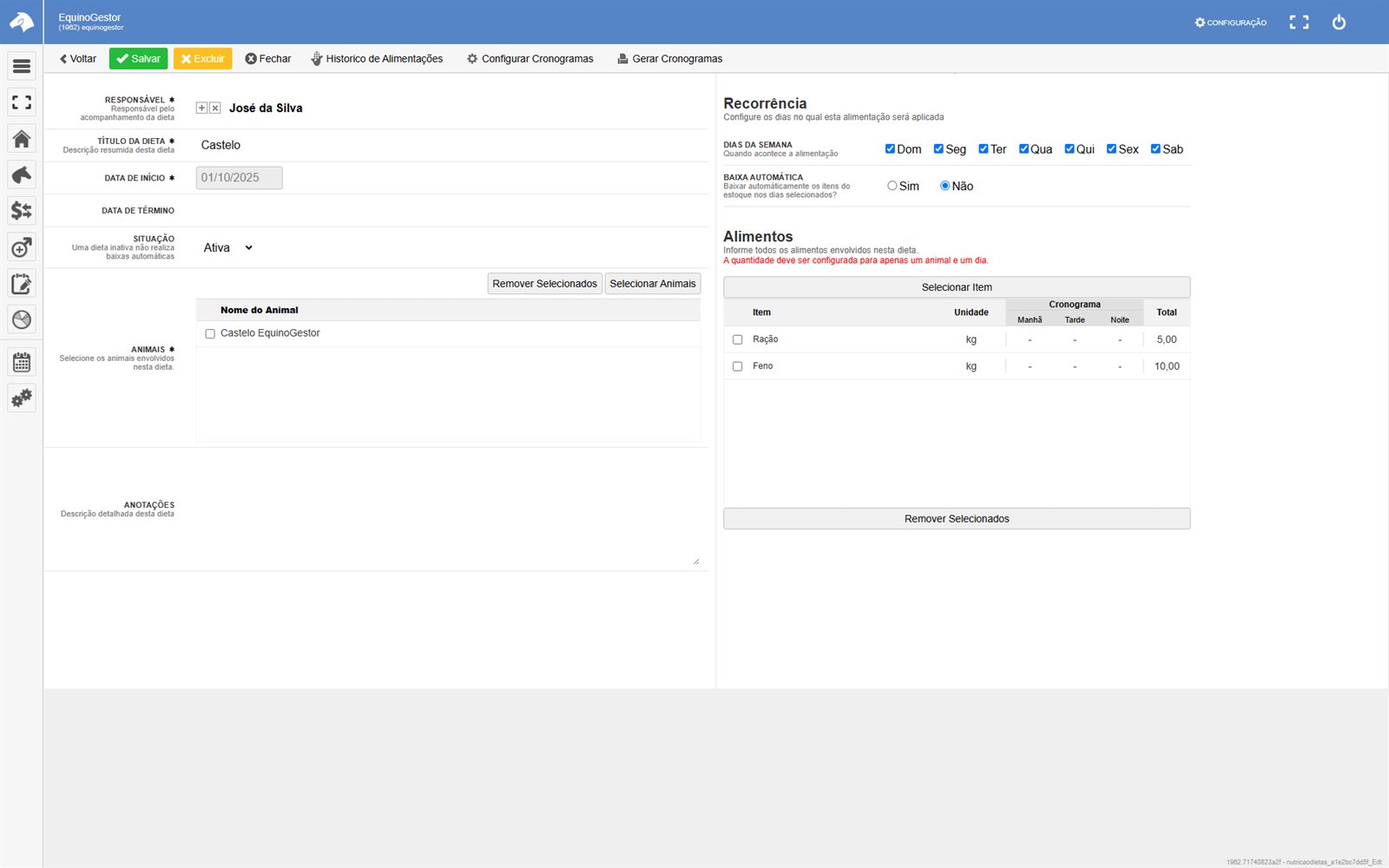
Task: Select Sim for Baixa Automática
Action: [892, 186]
